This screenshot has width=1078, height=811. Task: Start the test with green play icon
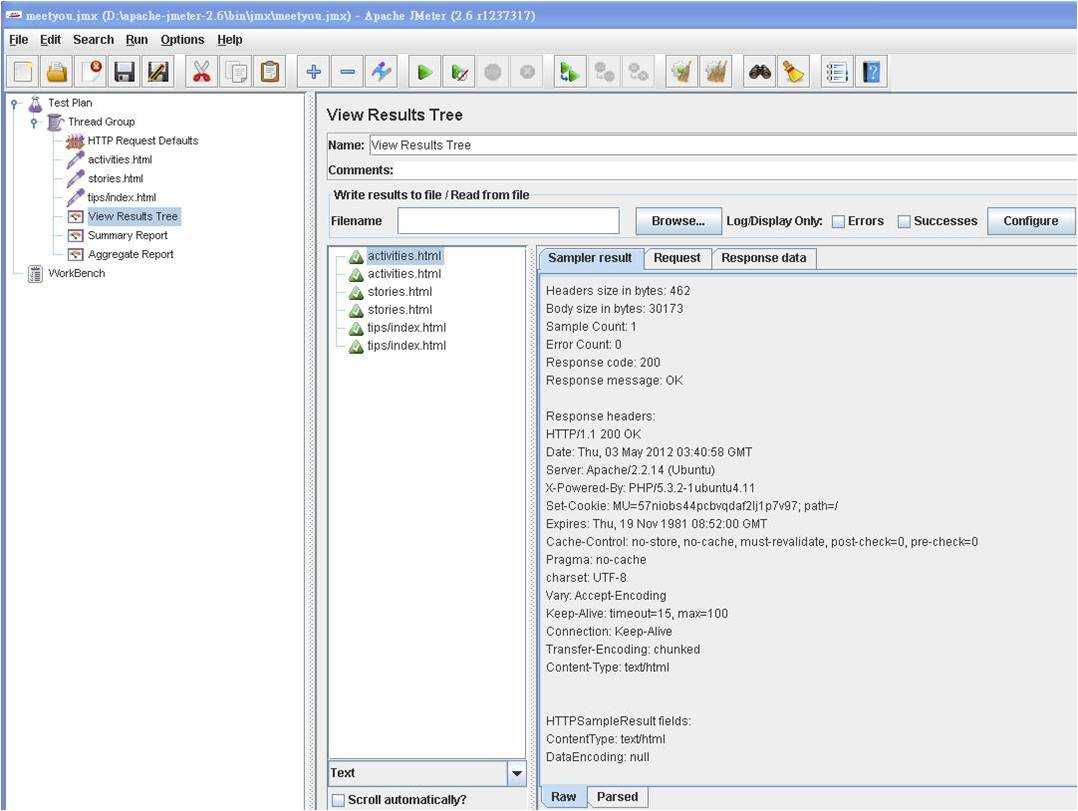pyautogui.click(x=425, y=71)
